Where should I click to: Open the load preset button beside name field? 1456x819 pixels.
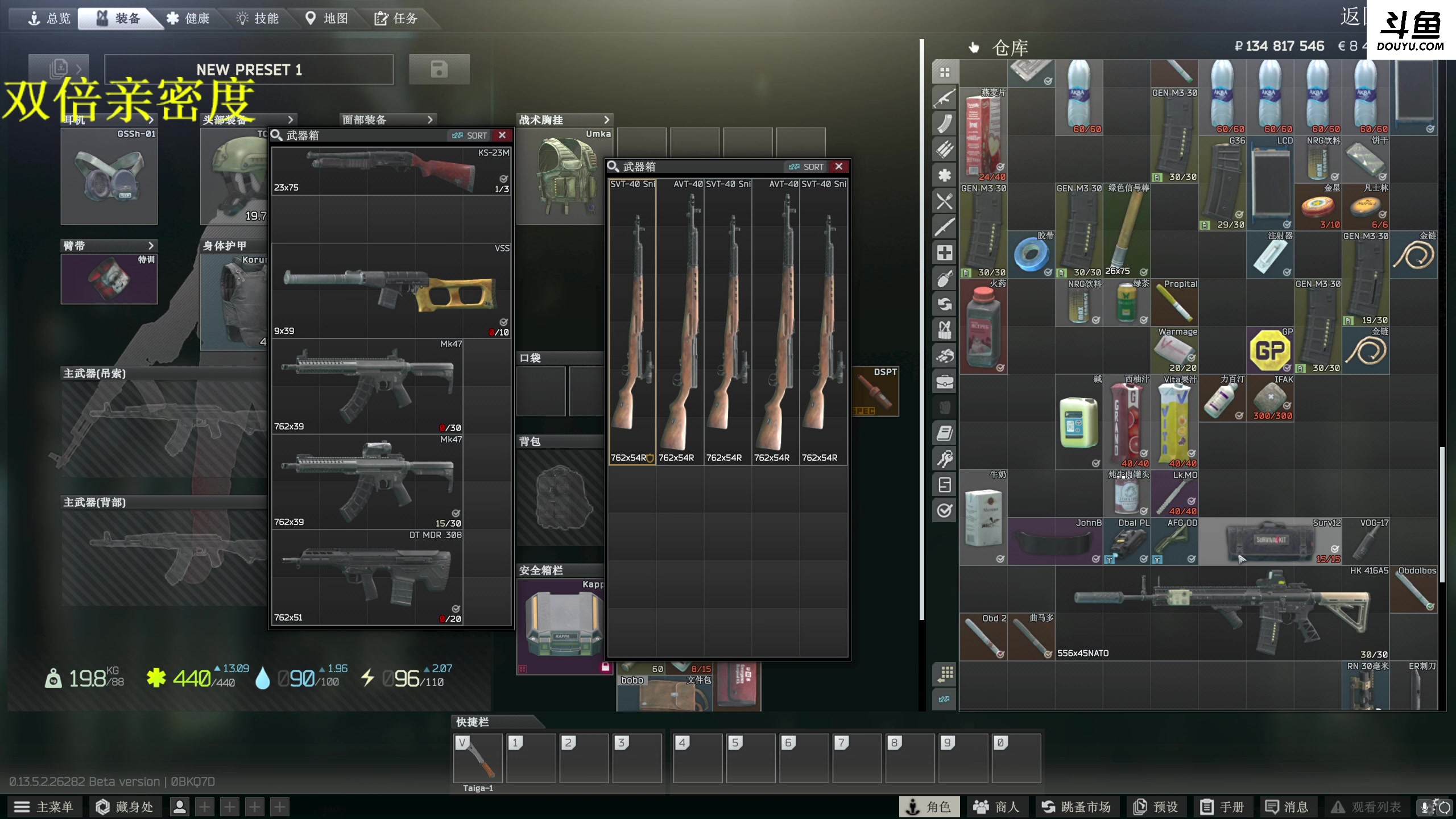pyautogui.click(x=59, y=69)
